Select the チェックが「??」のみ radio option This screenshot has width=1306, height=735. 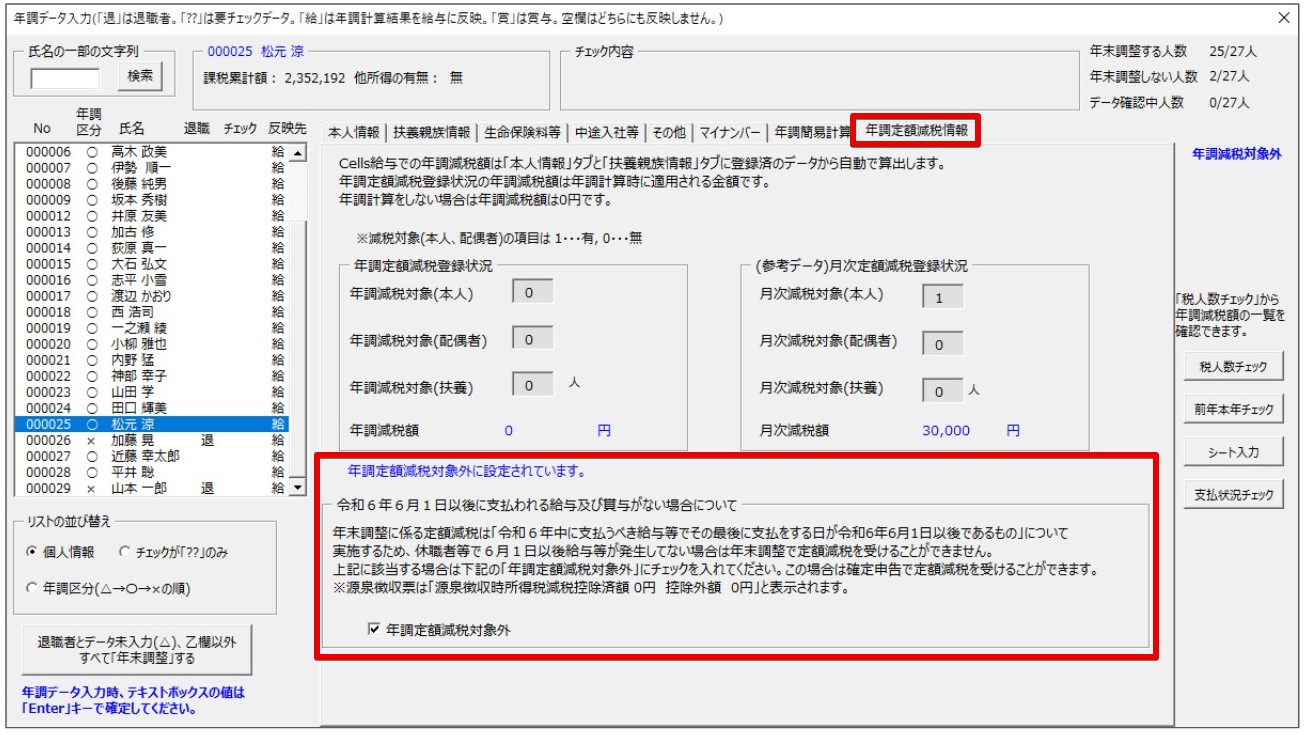[x=124, y=551]
